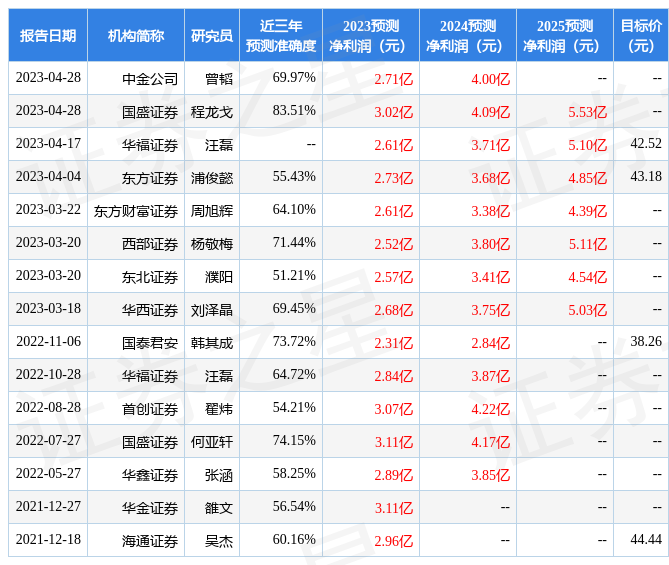Click the 5.03亿 forecast value
The width and height of the screenshot is (669, 565).
point(588,310)
